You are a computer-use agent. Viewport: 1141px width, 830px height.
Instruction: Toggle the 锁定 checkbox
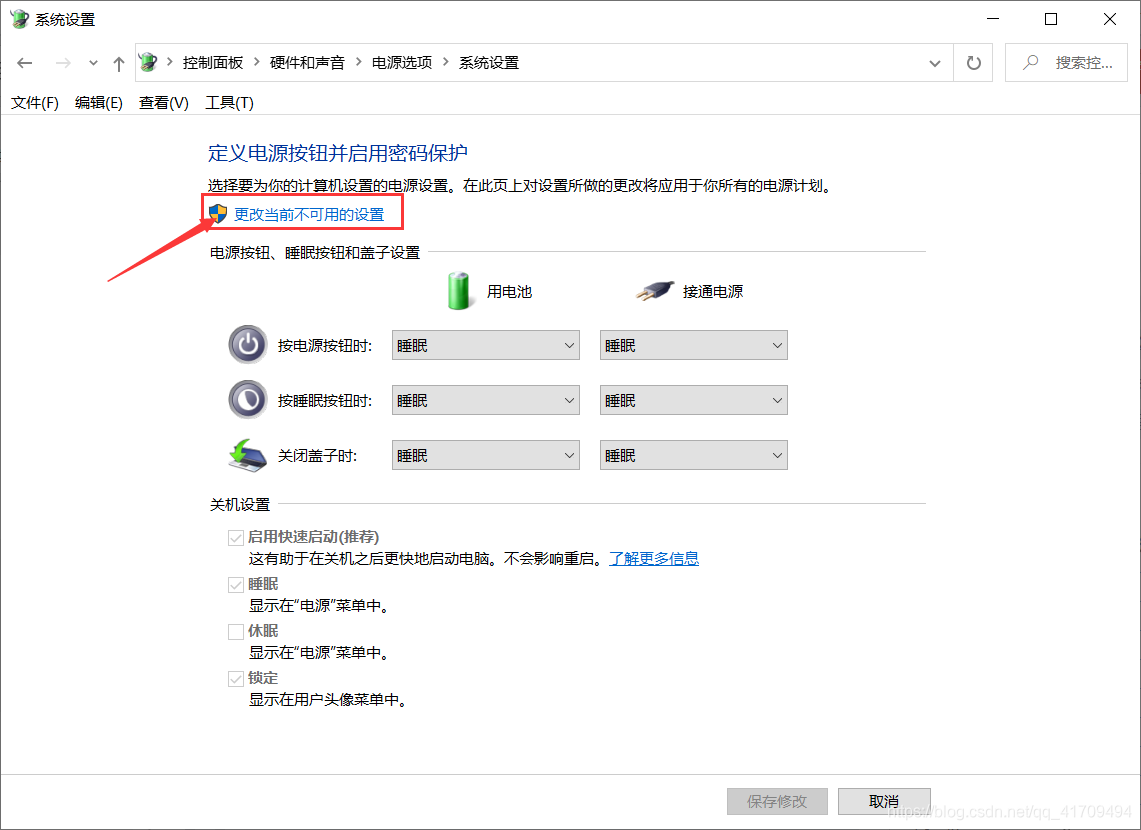tap(235, 679)
